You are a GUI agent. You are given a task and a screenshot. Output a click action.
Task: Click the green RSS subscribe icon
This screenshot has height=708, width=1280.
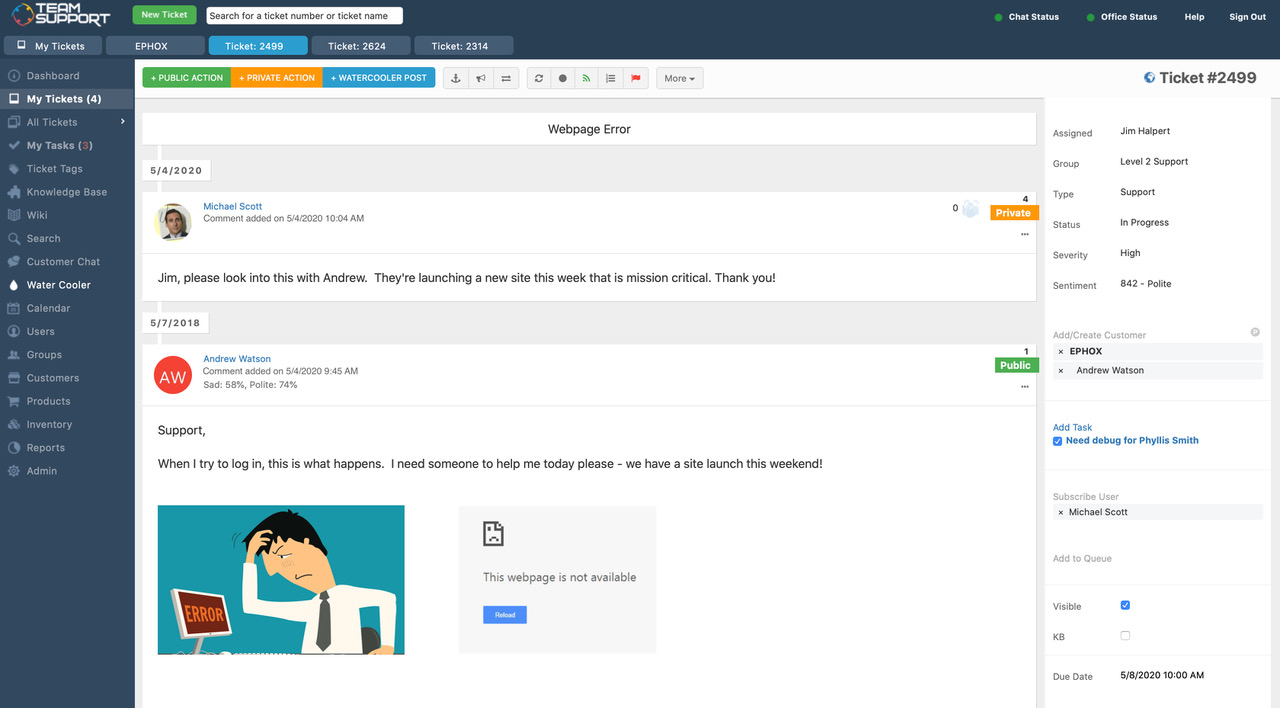[x=587, y=78]
